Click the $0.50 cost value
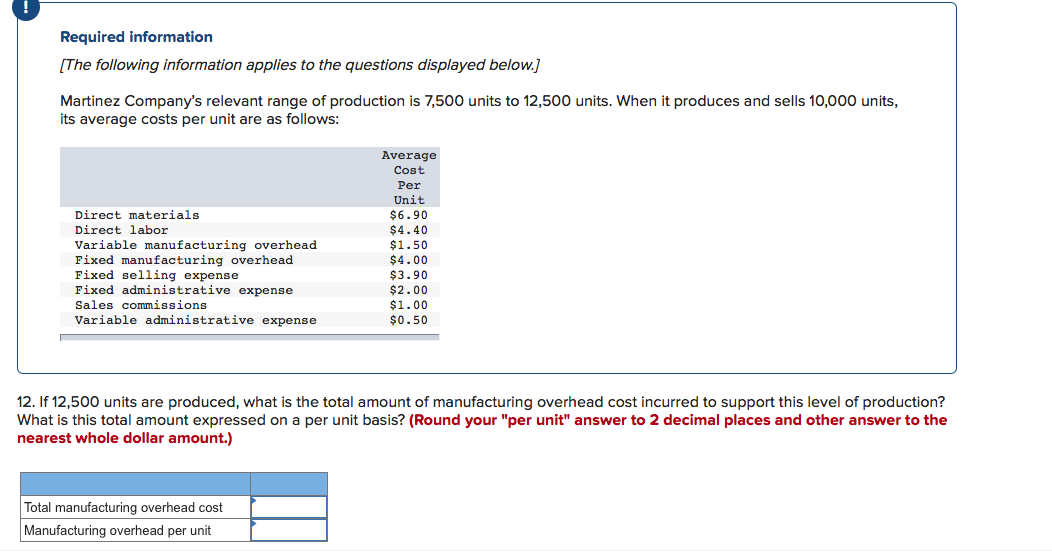The height and width of the screenshot is (555, 1052). (409, 320)
